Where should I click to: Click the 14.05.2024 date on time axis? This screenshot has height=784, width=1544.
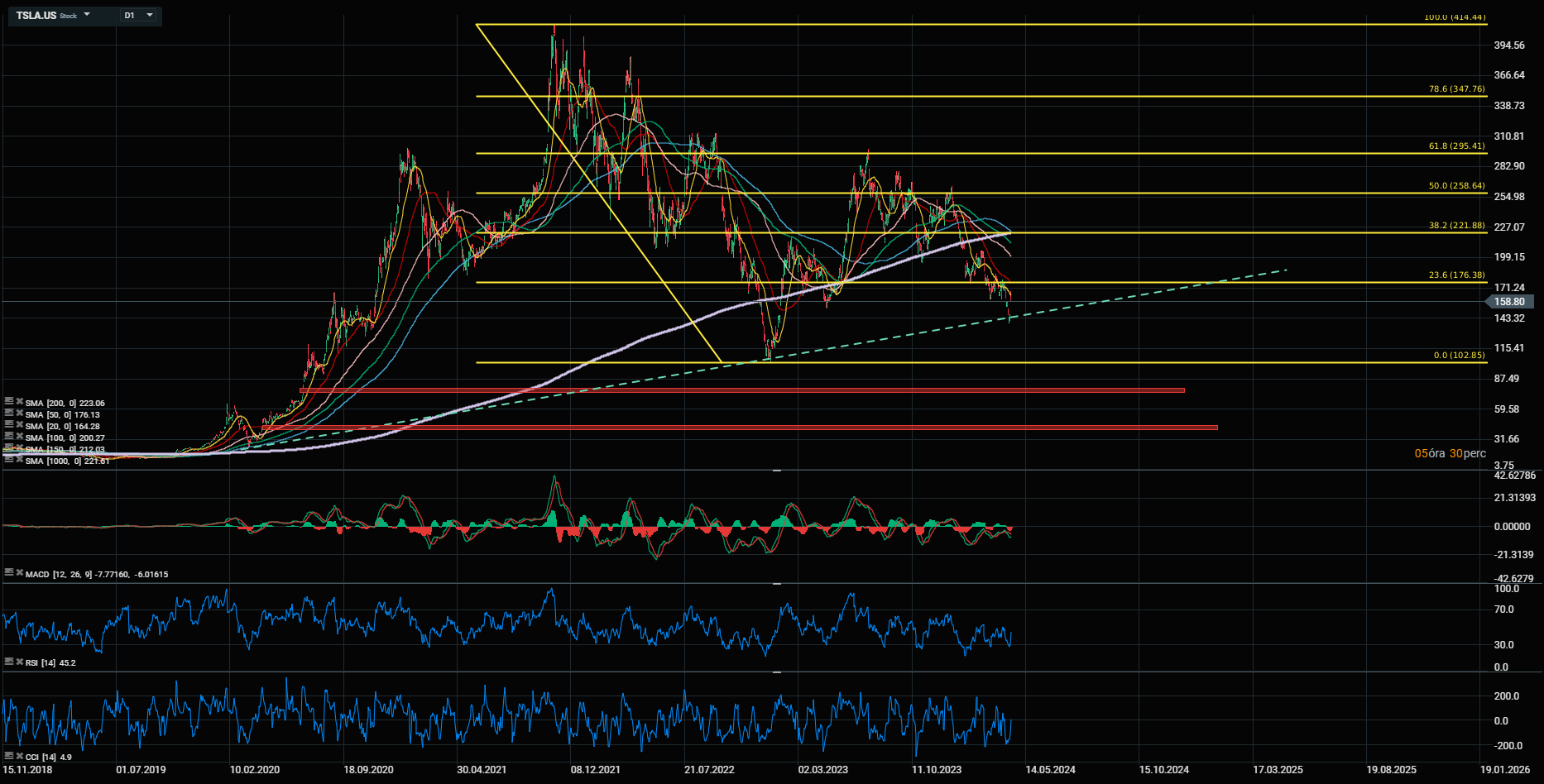coord(1050,770)
